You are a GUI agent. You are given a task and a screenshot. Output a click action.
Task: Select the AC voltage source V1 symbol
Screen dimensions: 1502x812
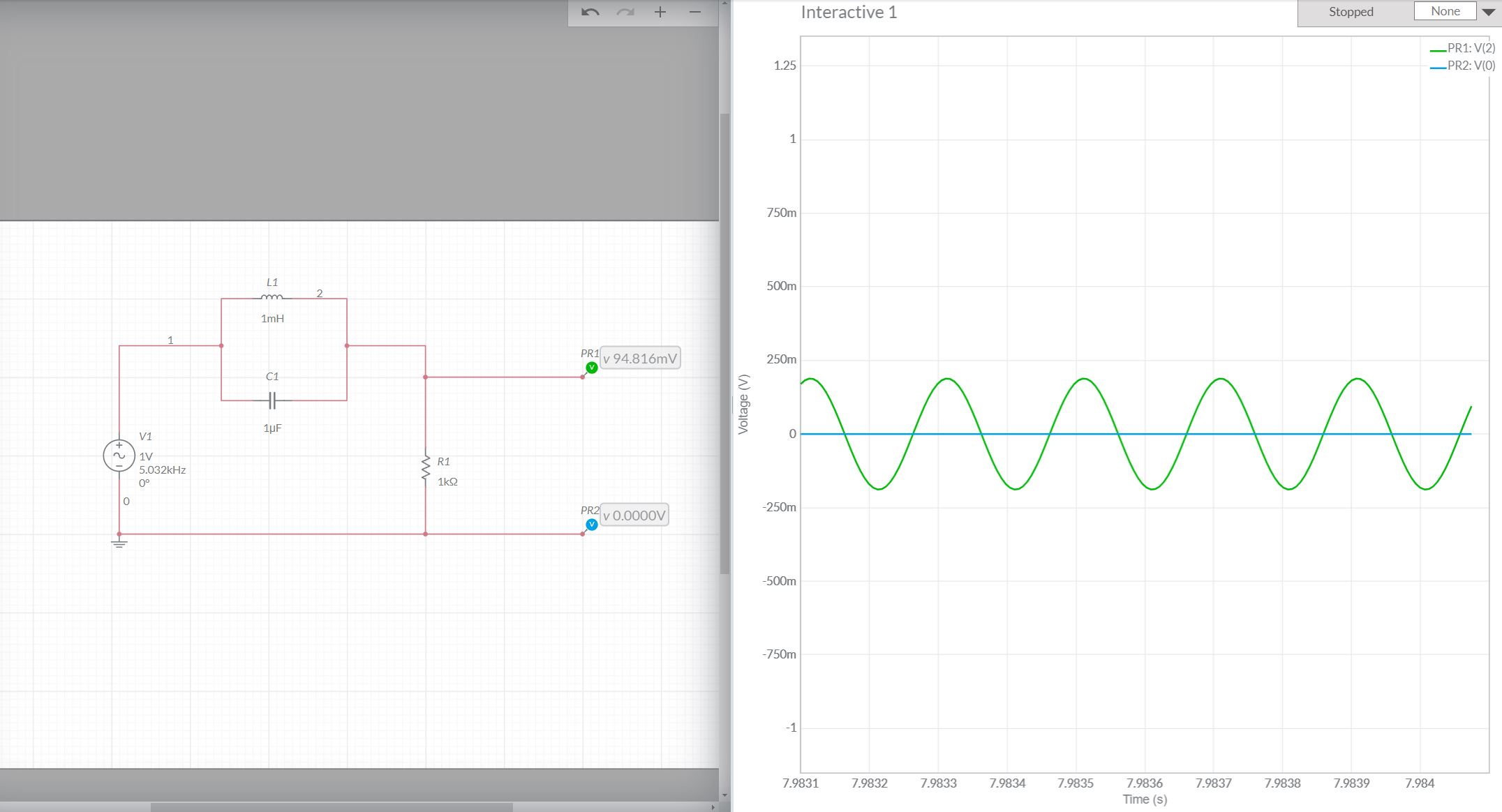119,455
